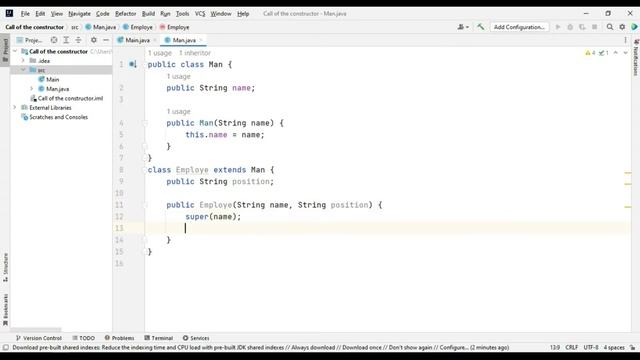The height and width of the screenshot is (360, 640).
Task: Open the Window menu
Action: pos(221,13)
